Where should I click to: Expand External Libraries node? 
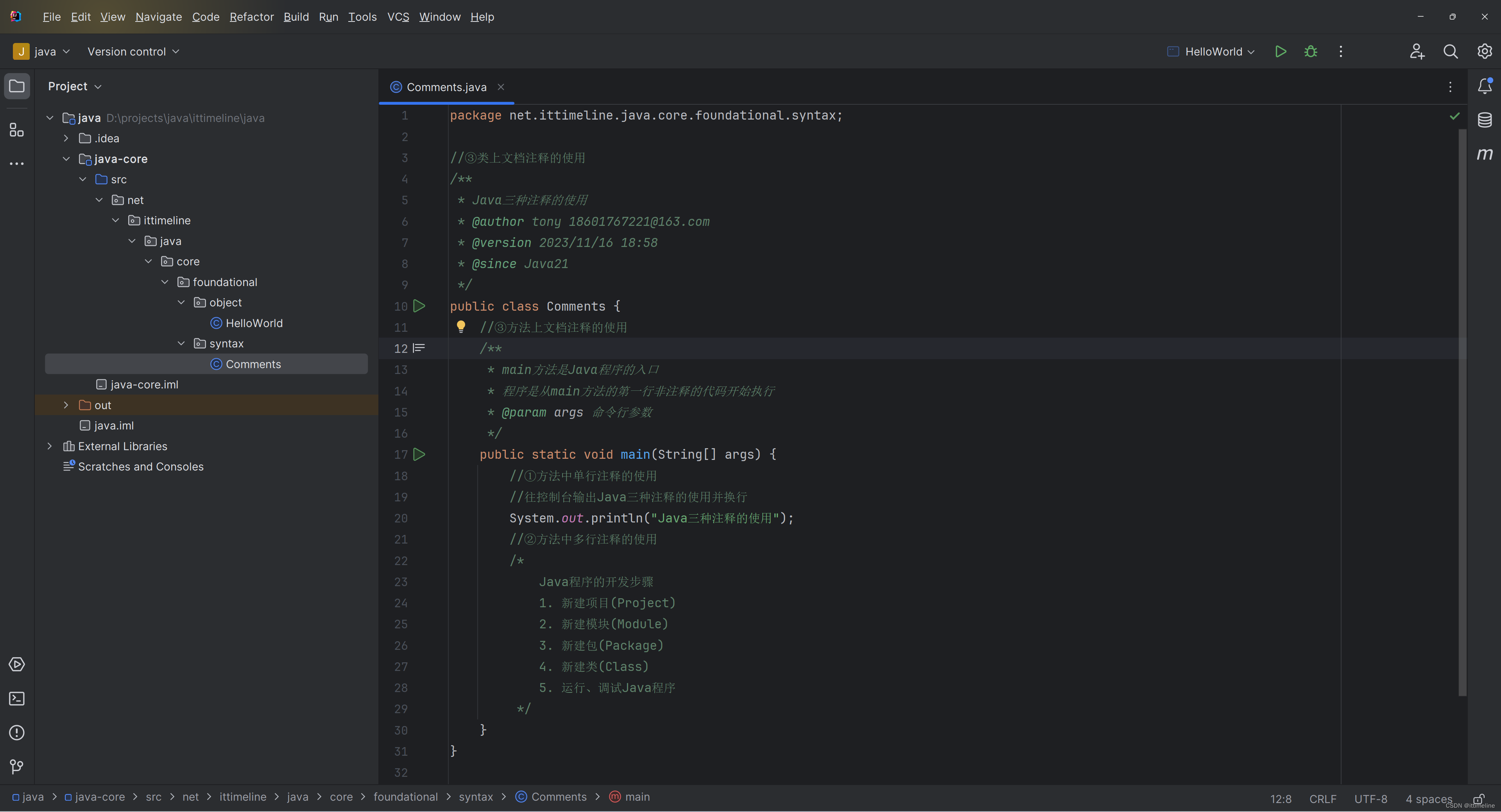(50, 446)
